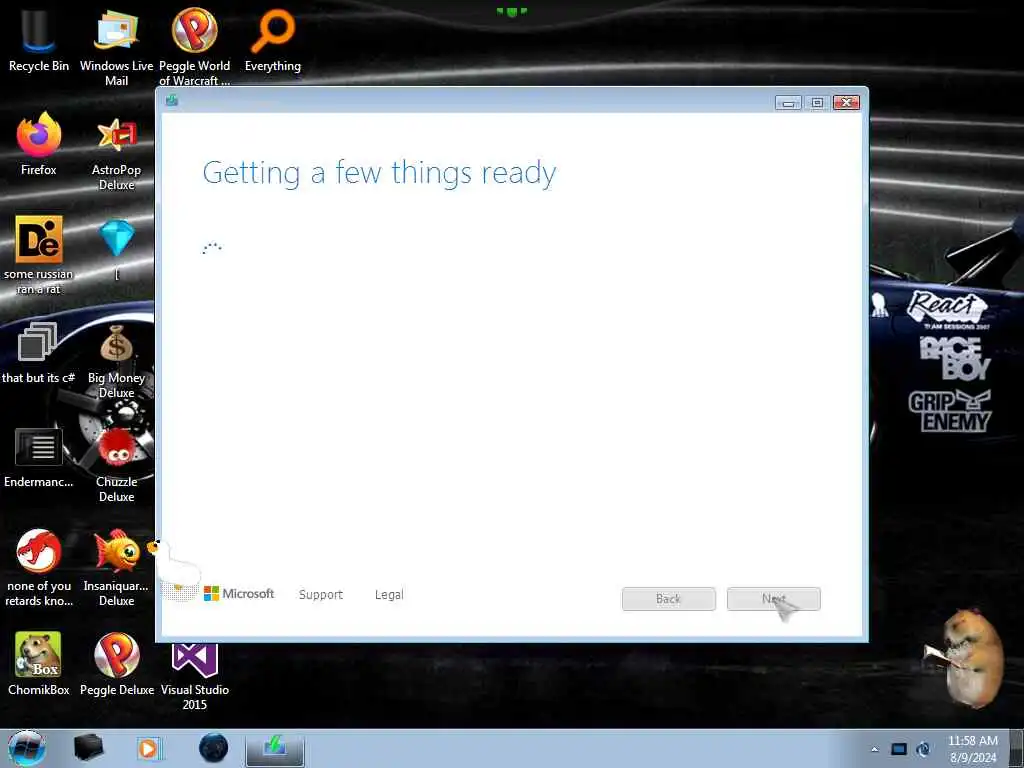1024x768 pixels.
Task: Open the black box taskbar icon
Action: tap(88, 748)
